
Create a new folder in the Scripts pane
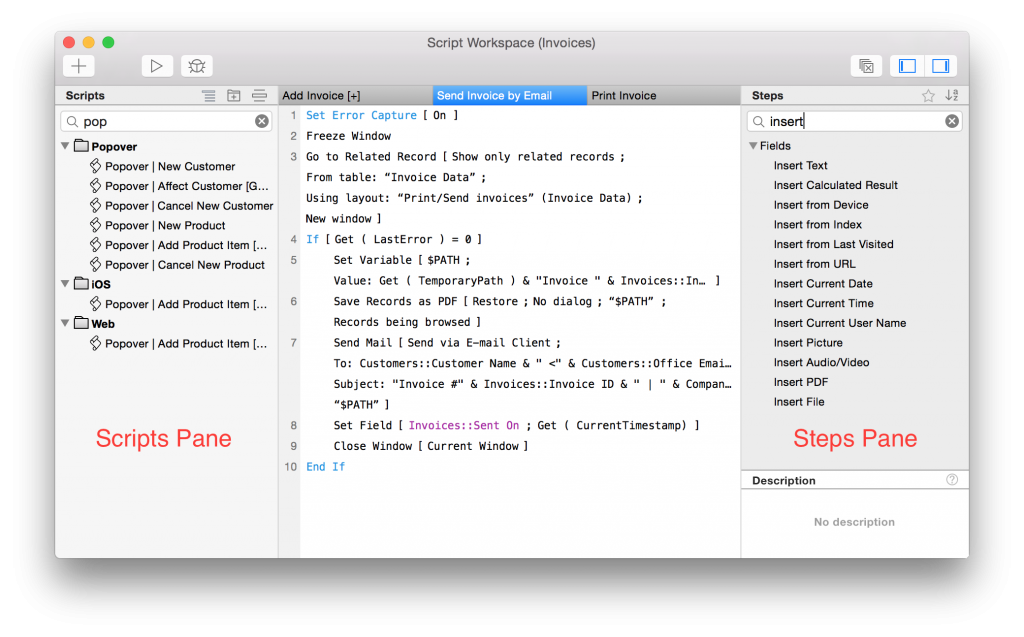(233, 95)
